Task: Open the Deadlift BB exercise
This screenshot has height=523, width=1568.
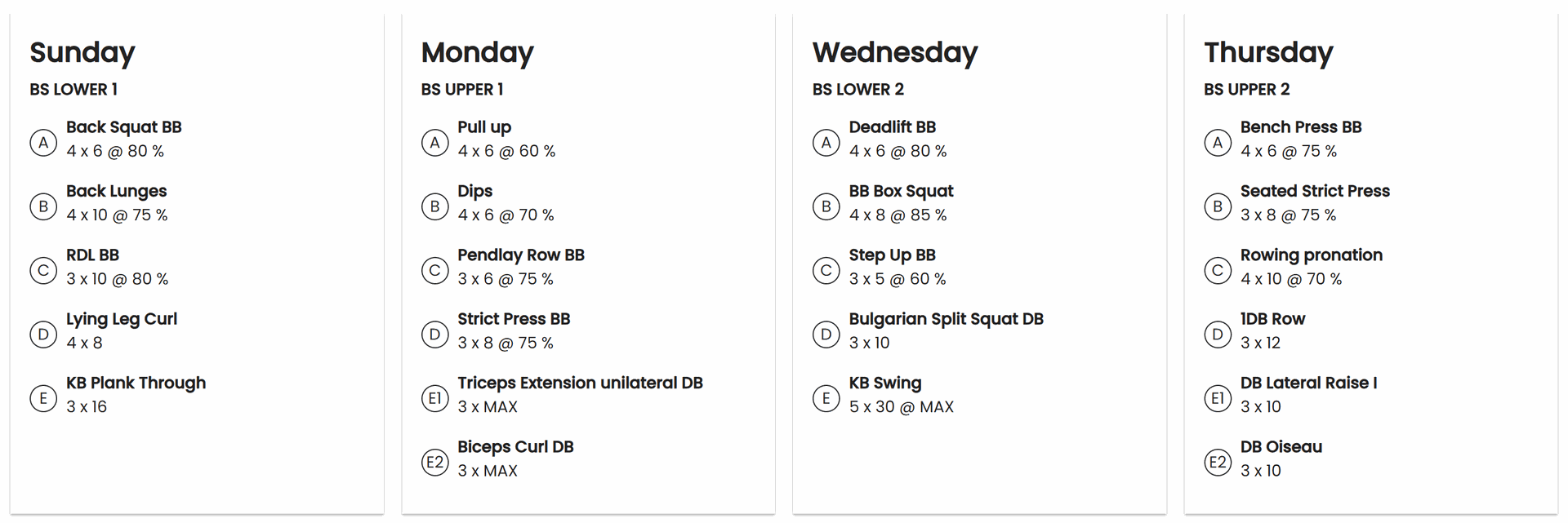Action: pos(892,127)
